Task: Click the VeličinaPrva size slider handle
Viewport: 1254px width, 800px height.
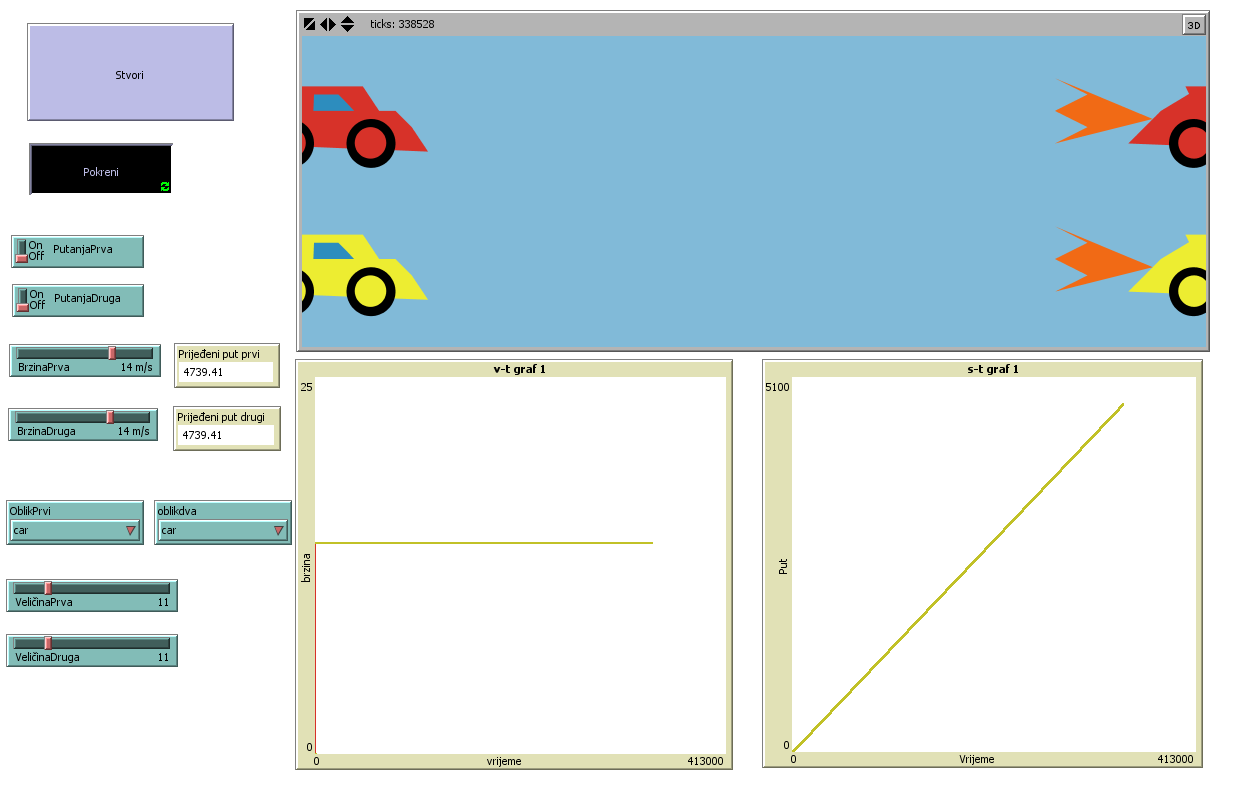Action: click(x=47, y=588)
